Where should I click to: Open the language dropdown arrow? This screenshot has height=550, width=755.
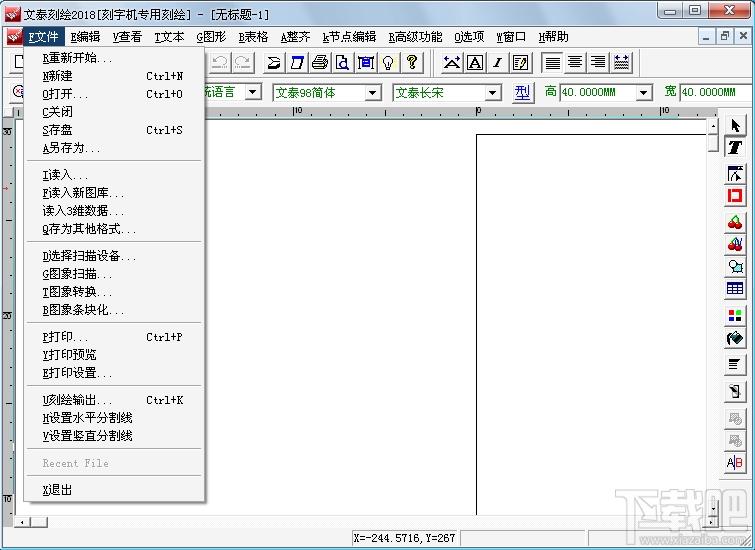click(x=253, y=92)
